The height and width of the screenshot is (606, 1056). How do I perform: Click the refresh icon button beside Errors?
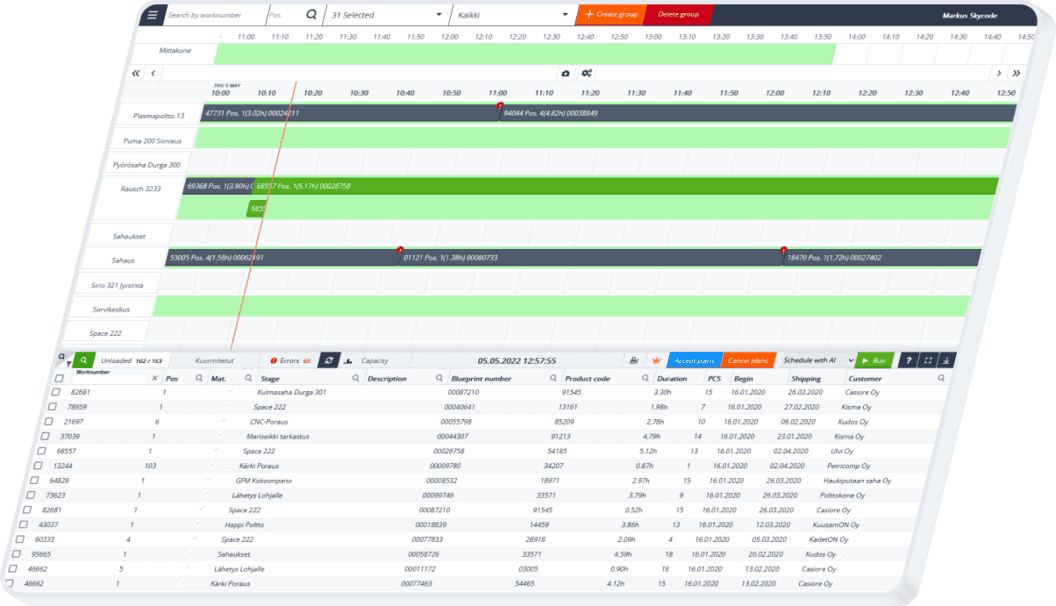[329, 360]
